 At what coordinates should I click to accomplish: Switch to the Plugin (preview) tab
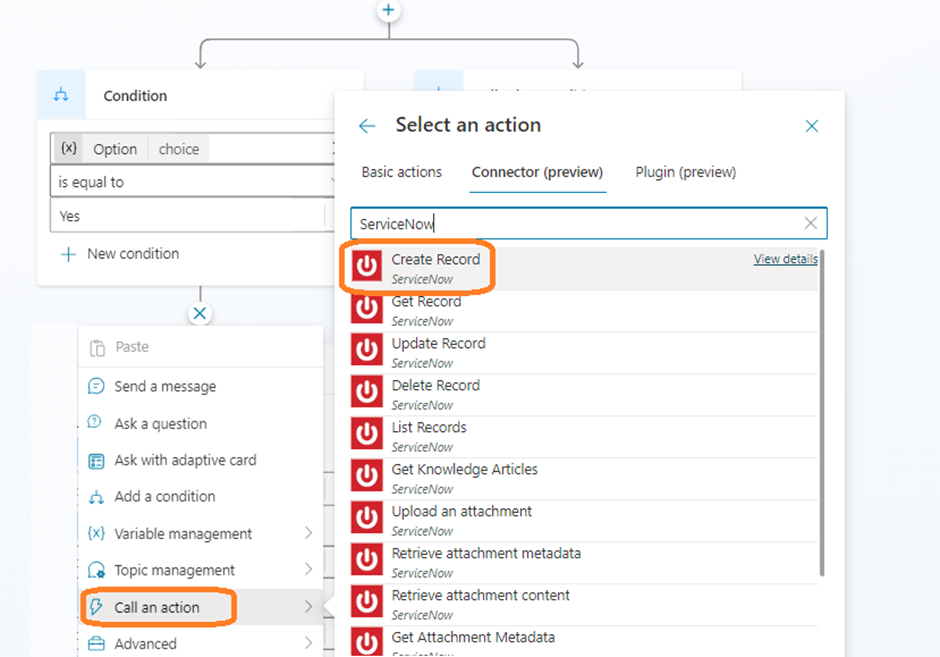pos(685,172)
